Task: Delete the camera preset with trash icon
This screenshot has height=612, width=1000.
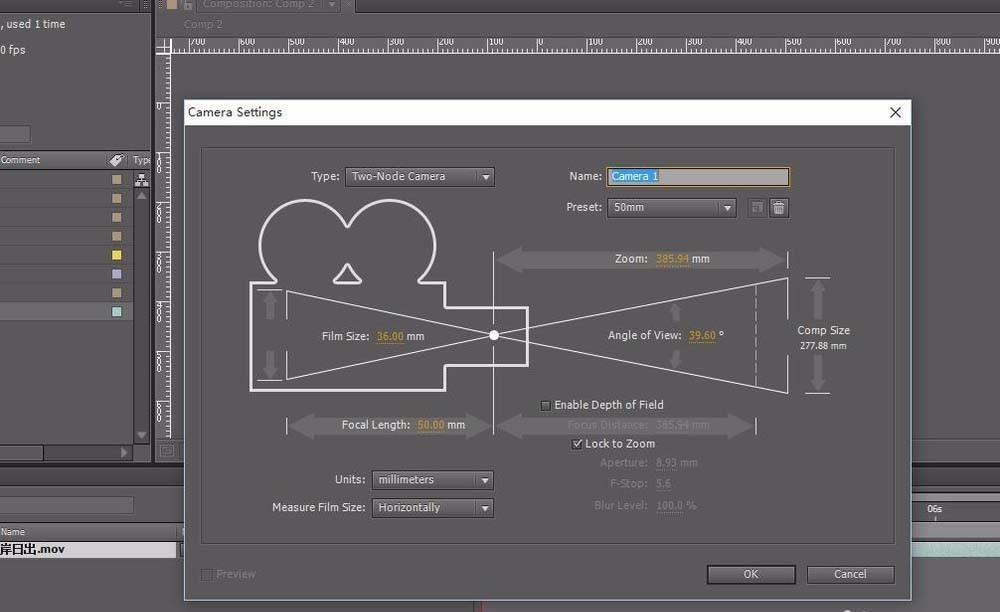Action: (779, 208)
